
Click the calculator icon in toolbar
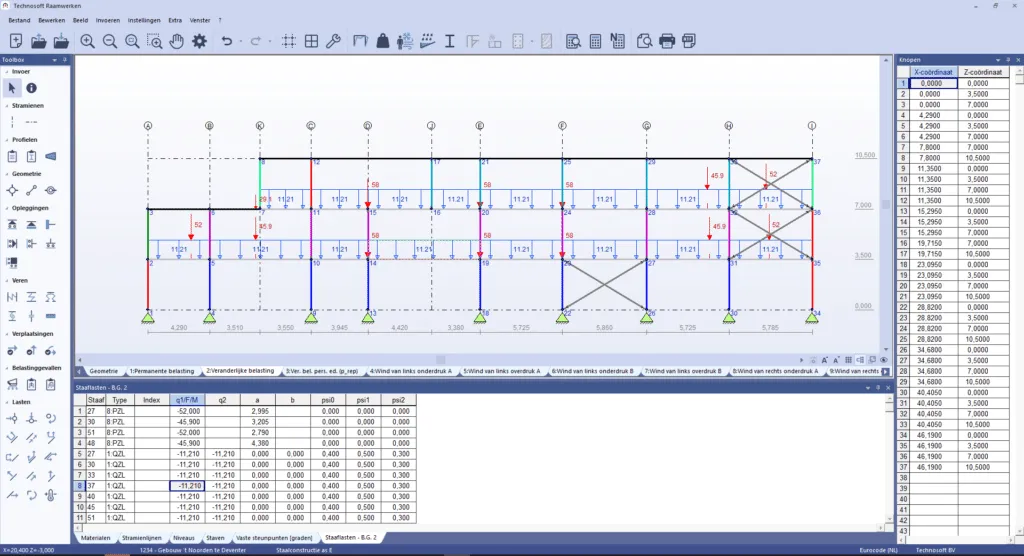tap(595, 41)
